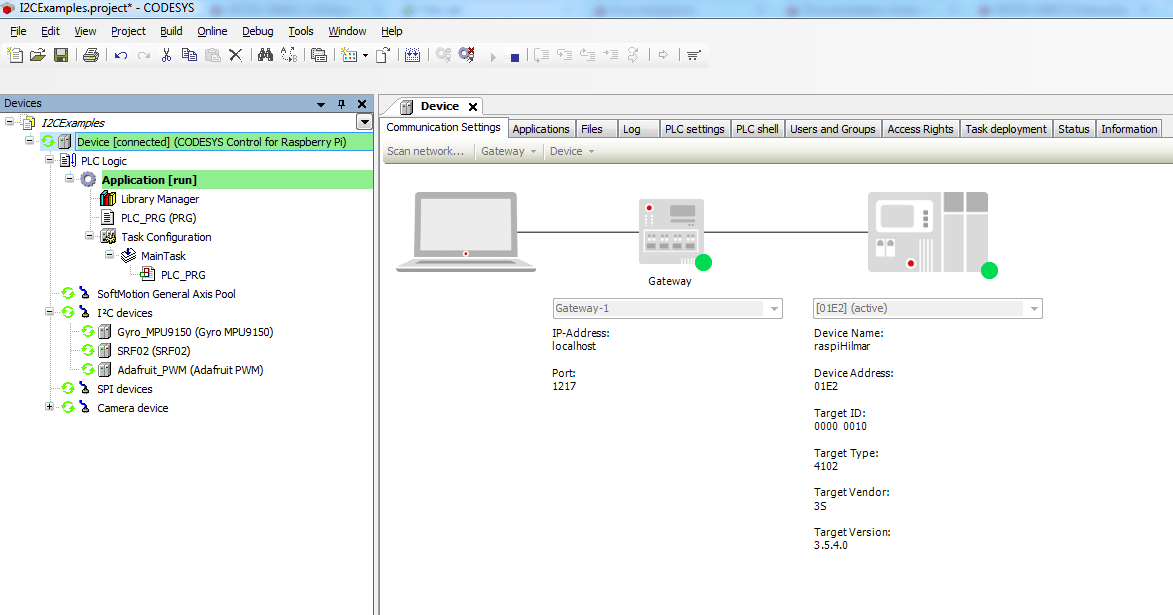This screenshot has height=615, width=1173.
Task: Log out using gear with red X icon
Action: pyautogui.click(x=467, y=55)
